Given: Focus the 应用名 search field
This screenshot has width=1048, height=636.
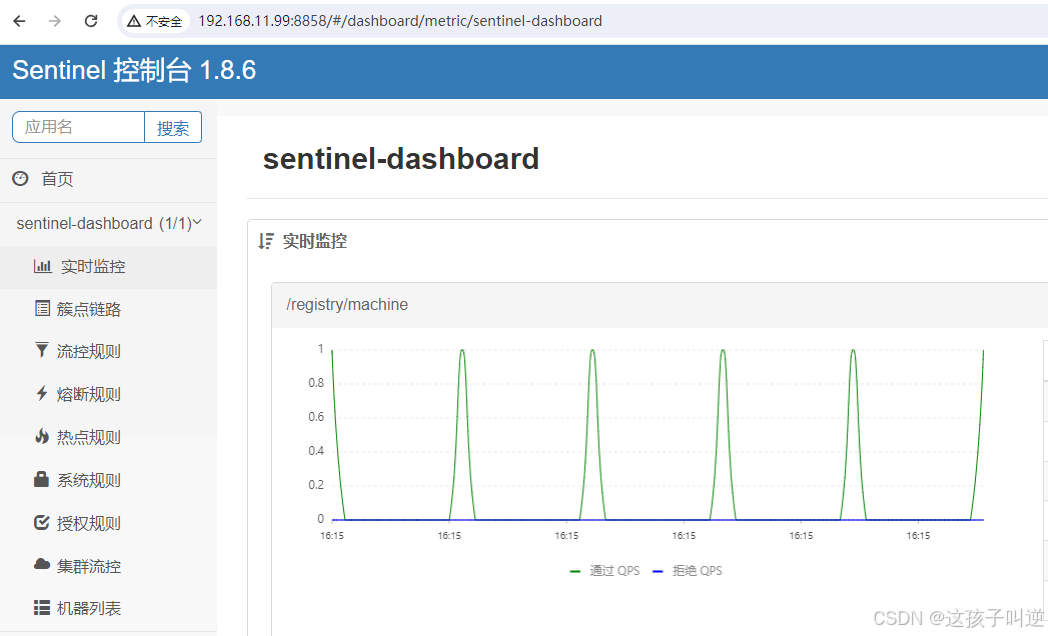Looking at the screenshot, I should pos(78,127).
